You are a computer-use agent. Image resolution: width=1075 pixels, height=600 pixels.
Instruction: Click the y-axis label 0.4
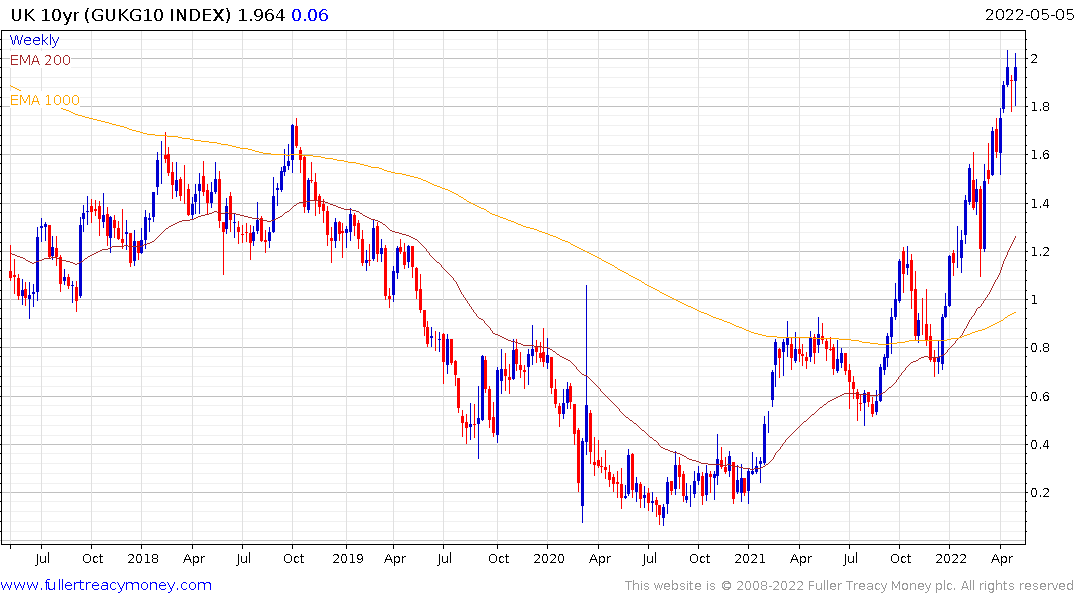[x=1040, y=444]
